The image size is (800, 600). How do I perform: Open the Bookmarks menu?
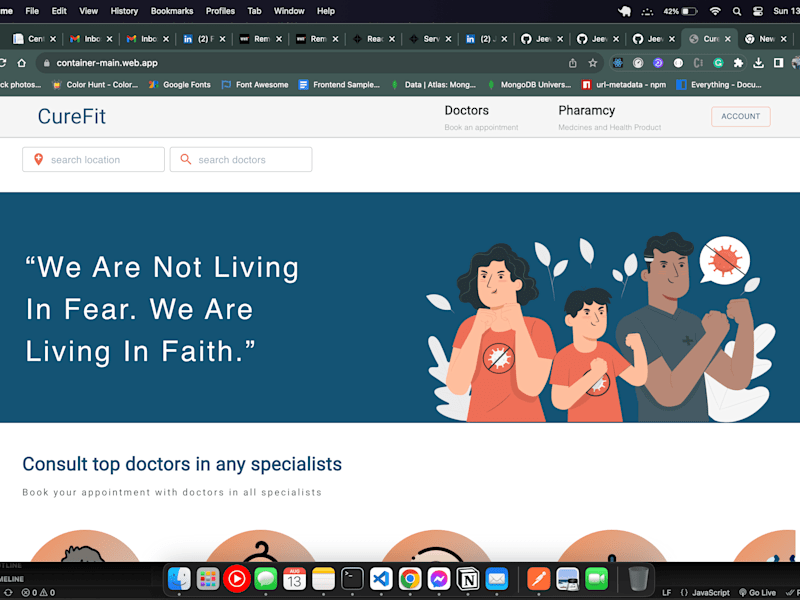coord(172,11)
